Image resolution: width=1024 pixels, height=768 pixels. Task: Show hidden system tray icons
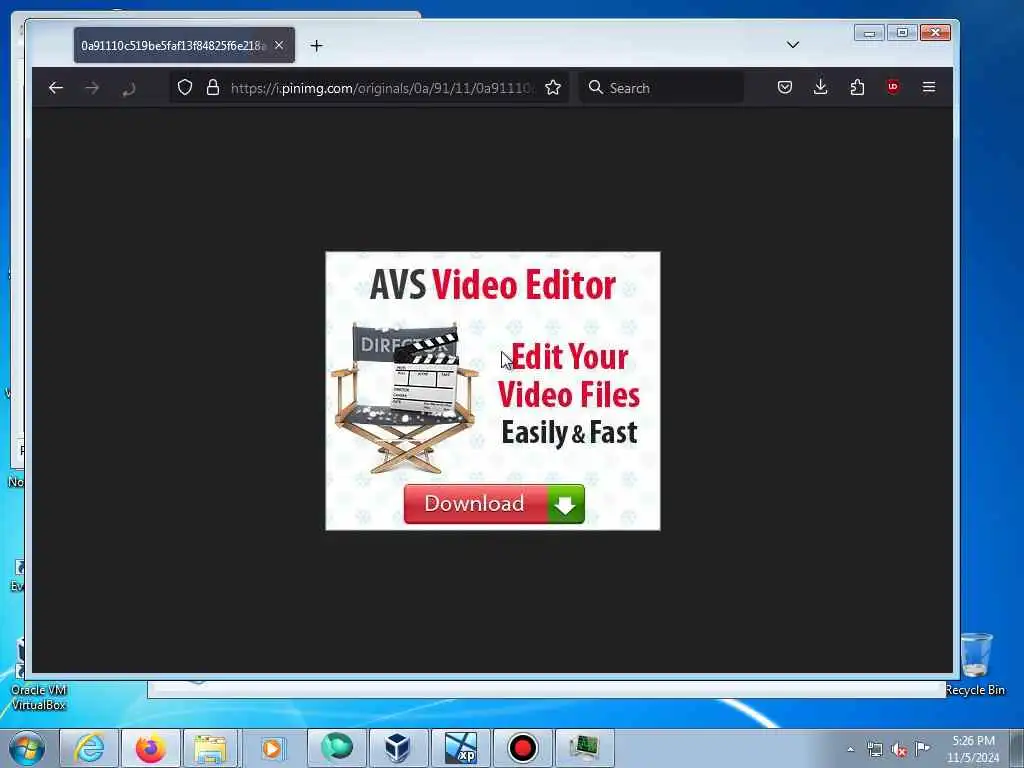850,749
